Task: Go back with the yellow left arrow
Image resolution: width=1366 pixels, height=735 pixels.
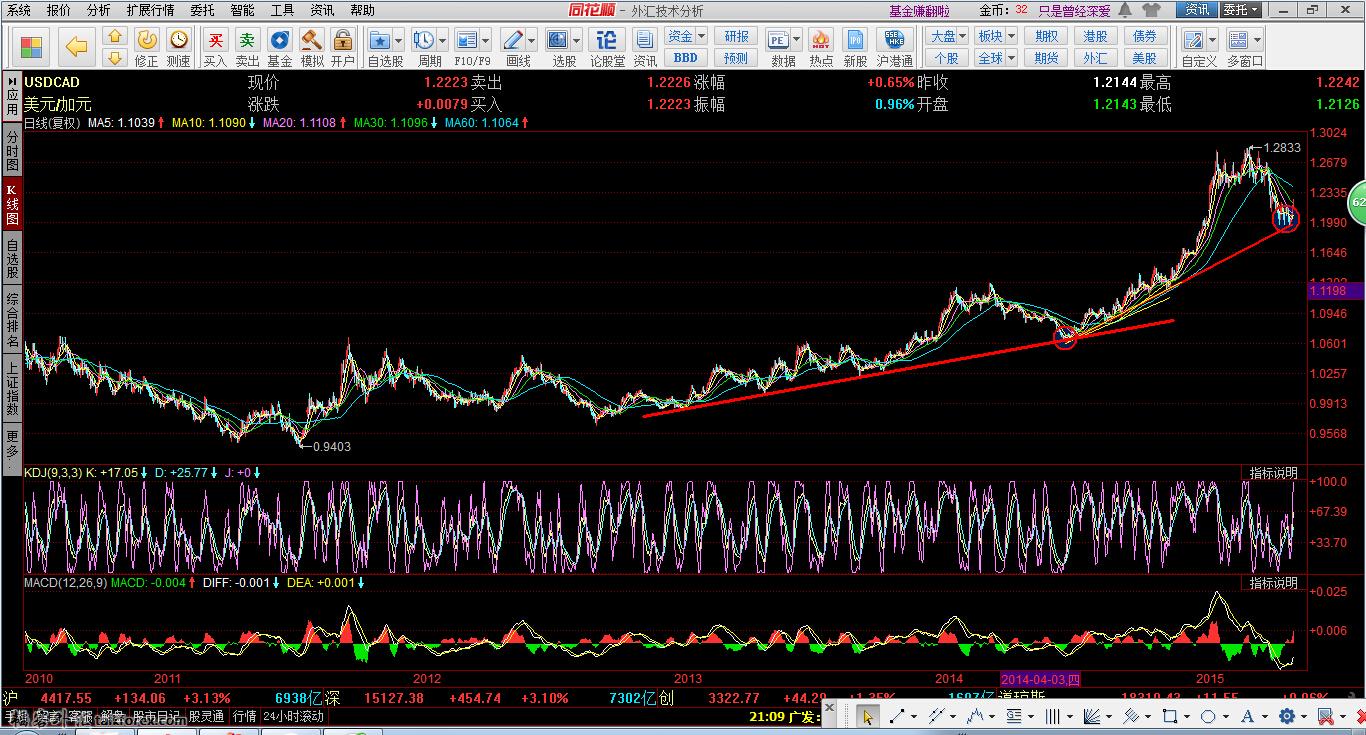Action: tap(76, 46)
